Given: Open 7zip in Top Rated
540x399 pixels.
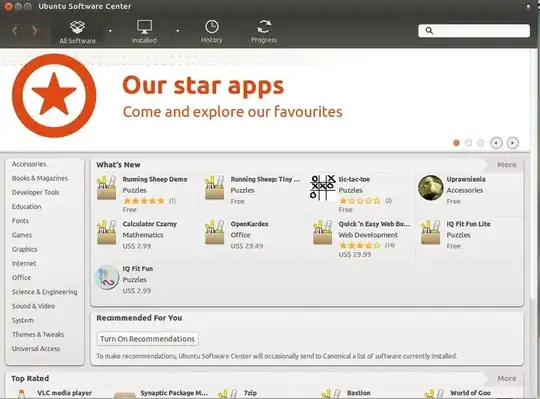Looking at the screenshot, I should coord(250,393).
